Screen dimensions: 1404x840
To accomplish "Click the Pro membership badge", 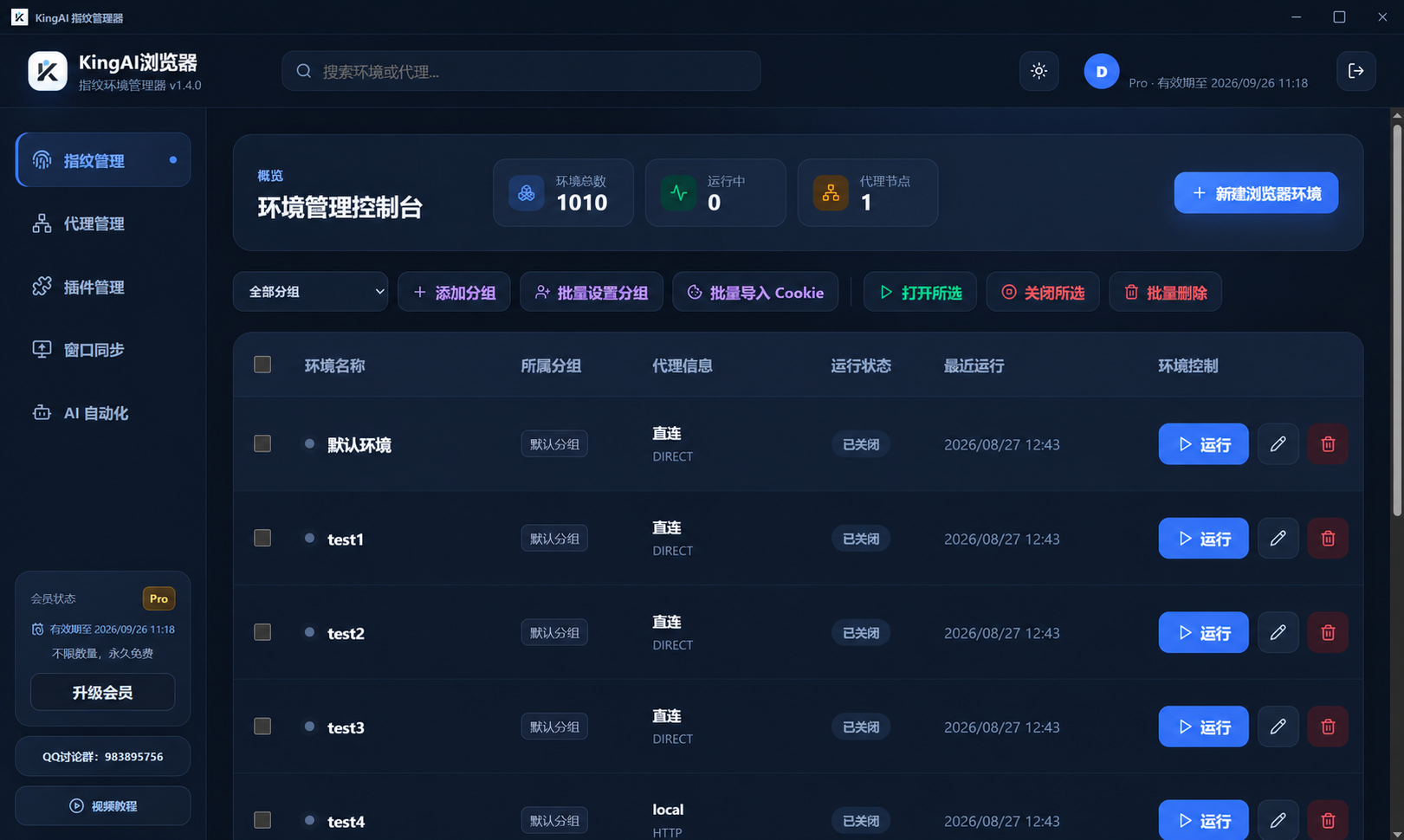I will (159, 598).
